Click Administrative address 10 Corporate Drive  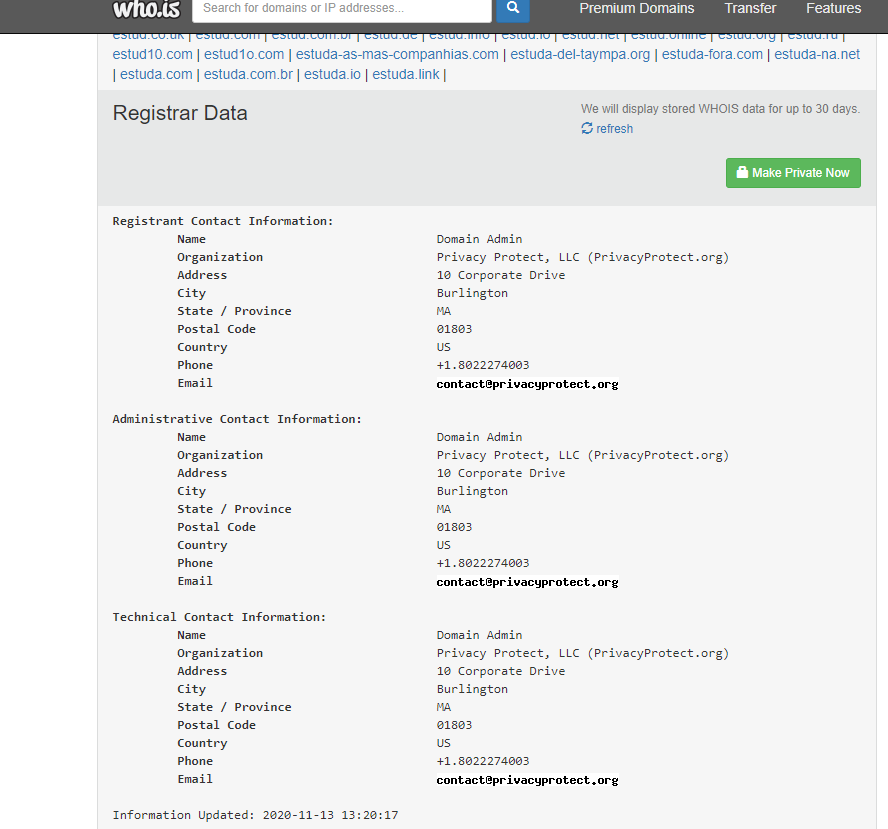(x=501, y=473)
